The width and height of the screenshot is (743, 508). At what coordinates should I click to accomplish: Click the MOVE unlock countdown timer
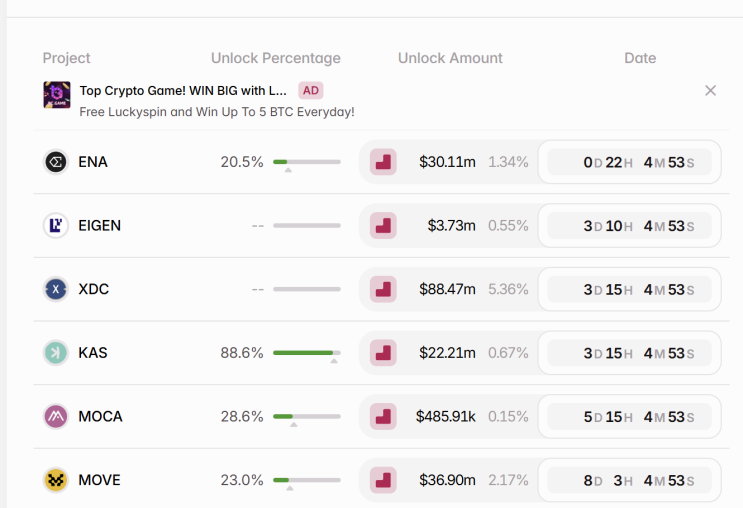[x=630, y=480]
